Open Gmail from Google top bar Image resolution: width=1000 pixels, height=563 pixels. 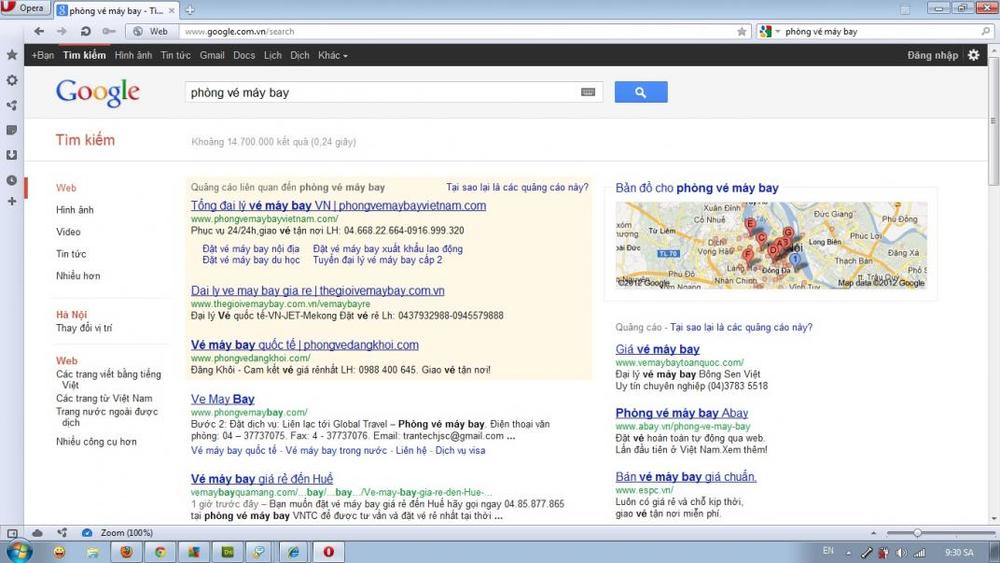coord(212,55)
